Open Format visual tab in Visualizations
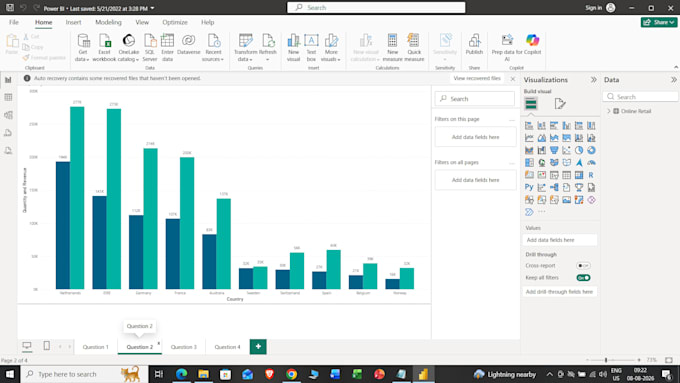Viewport: 680px width, 383px height. click(x=560, y=104)
